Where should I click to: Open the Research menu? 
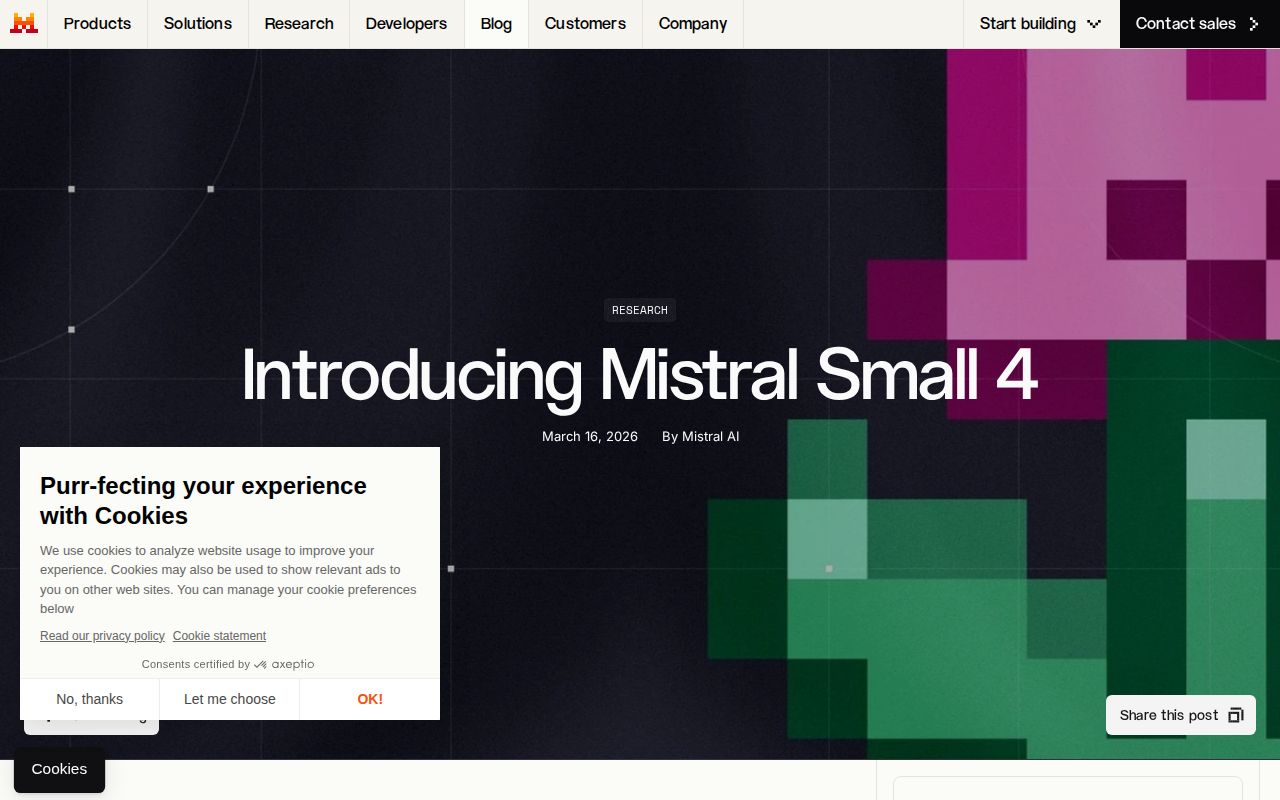[x=299, y=23]
